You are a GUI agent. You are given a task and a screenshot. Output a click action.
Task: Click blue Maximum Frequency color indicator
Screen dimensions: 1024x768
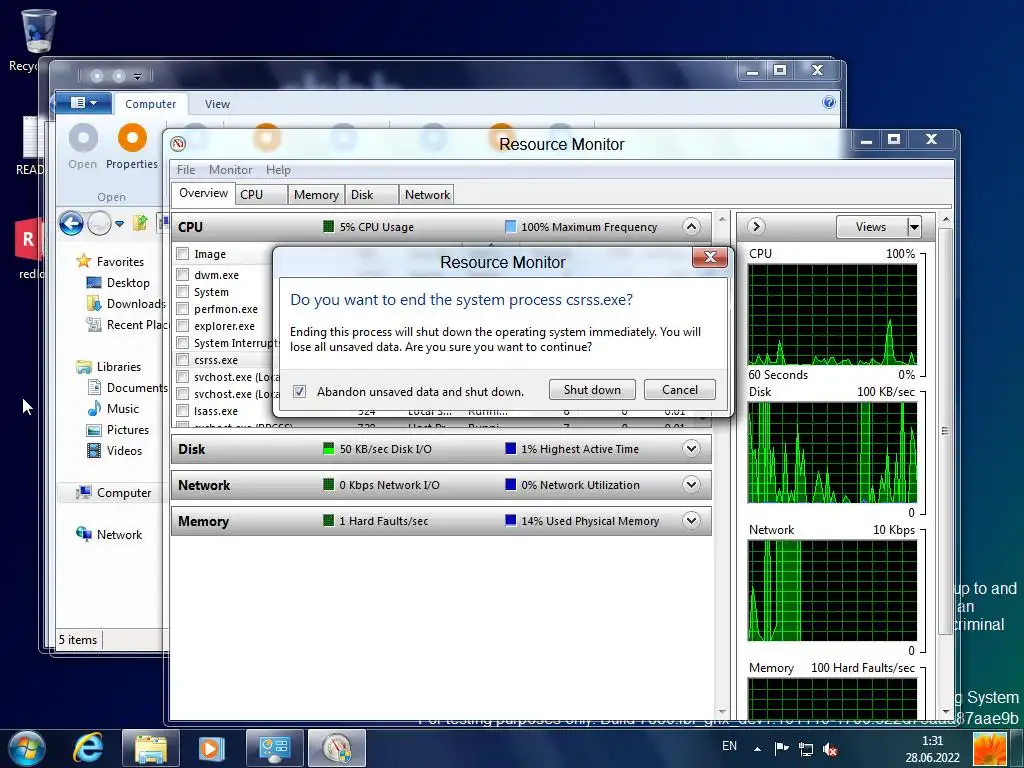511,227
